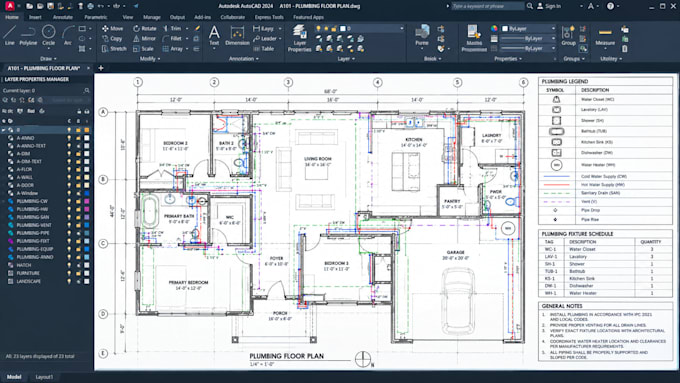Viewport: 680px width, 383px height.
Task: Activate the Fillet command
Action: (172, 39)
